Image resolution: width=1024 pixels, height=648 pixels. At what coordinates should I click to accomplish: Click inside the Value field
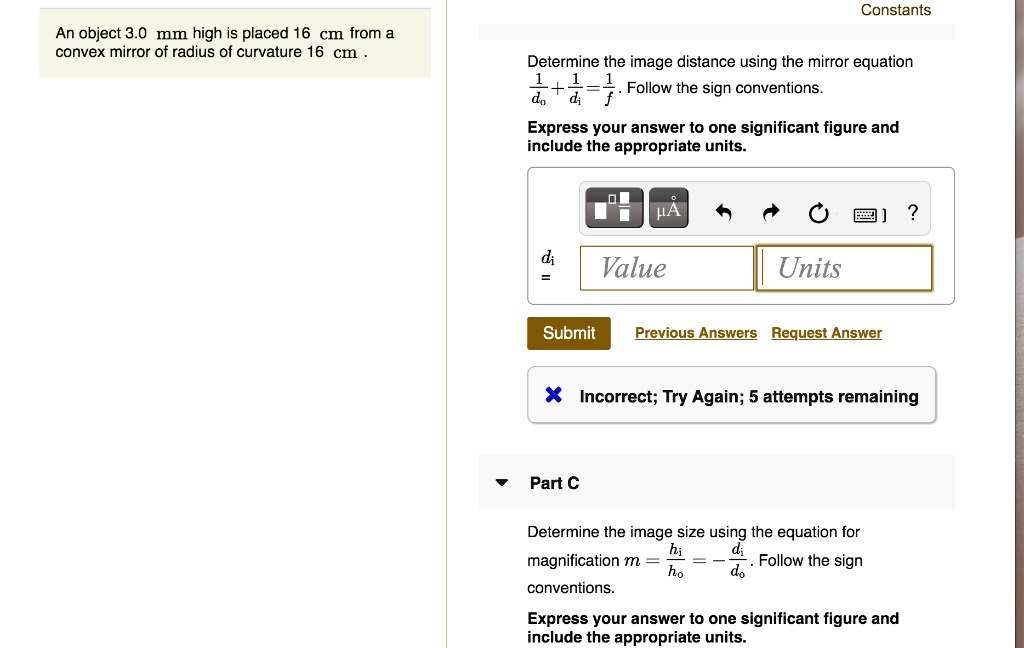pyautogui.click(x=666, y=267)
